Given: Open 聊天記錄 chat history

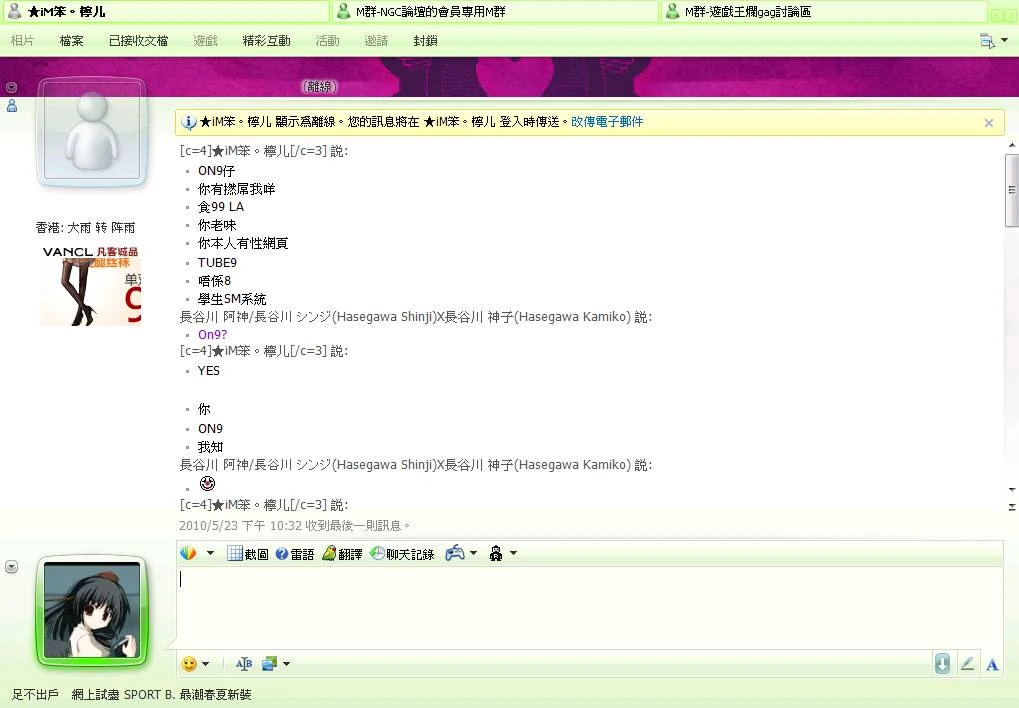Looking at the screenshot, I should tap(402, 554).
